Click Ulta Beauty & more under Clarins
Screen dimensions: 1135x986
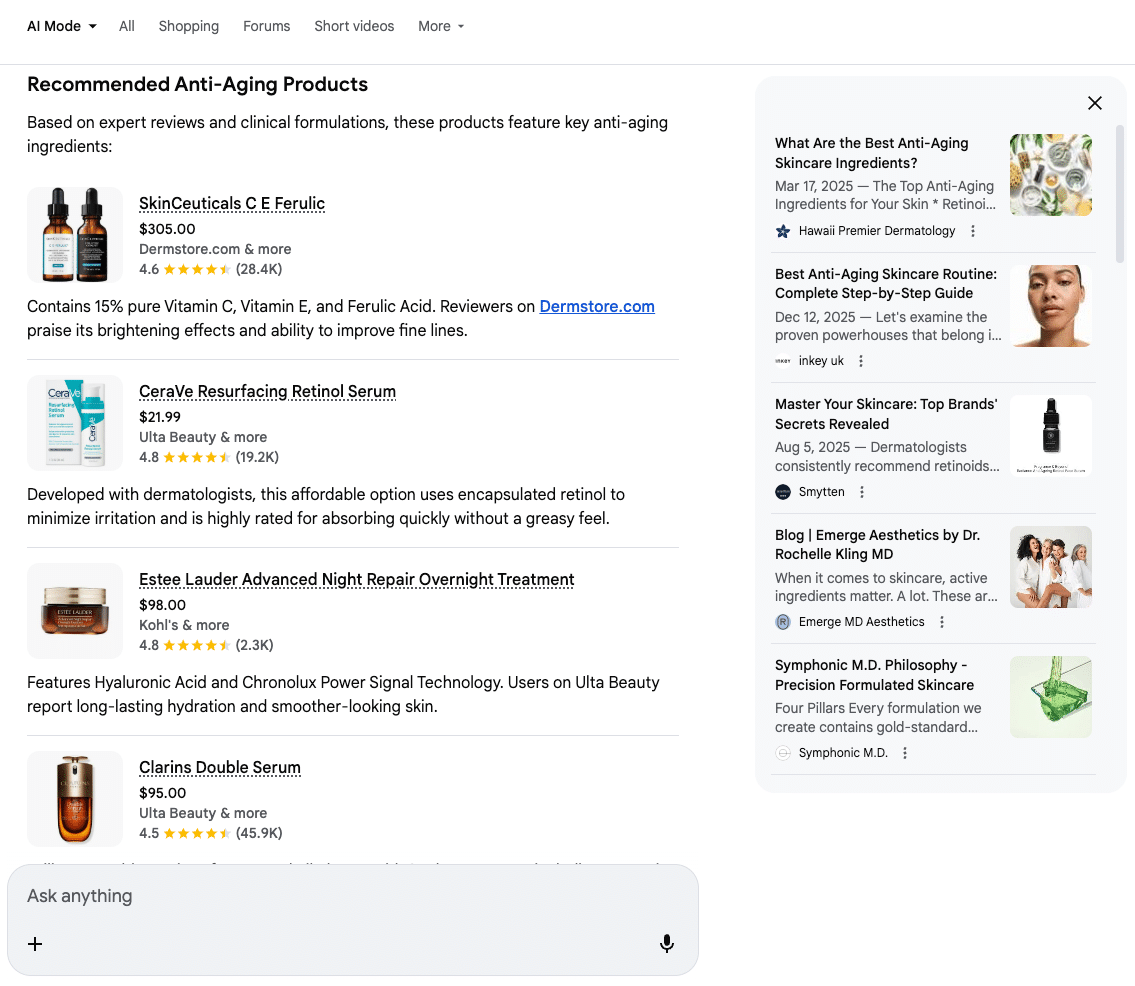(203, 813)
